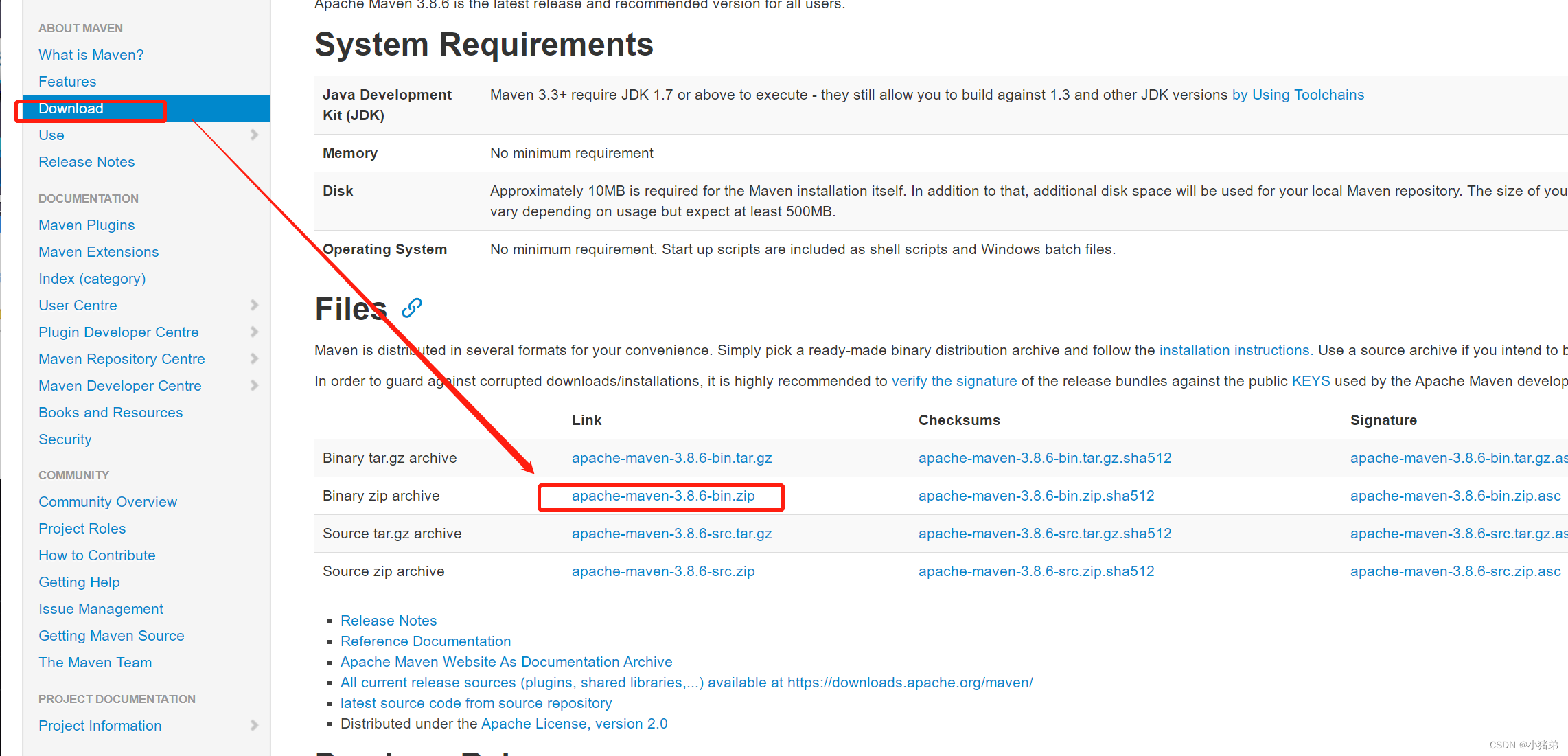
Task: Open bin.zip.sha512 checksum link
Action: (x=1037, y=496)
